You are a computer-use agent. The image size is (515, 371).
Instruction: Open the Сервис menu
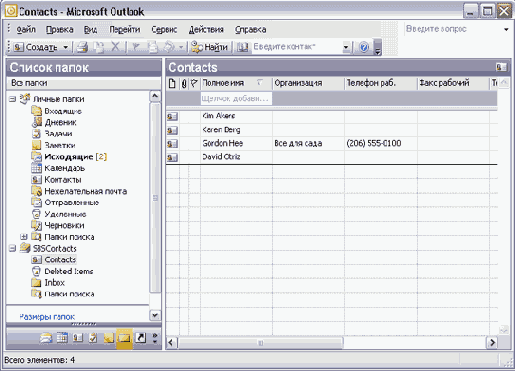tap(164, 30)
